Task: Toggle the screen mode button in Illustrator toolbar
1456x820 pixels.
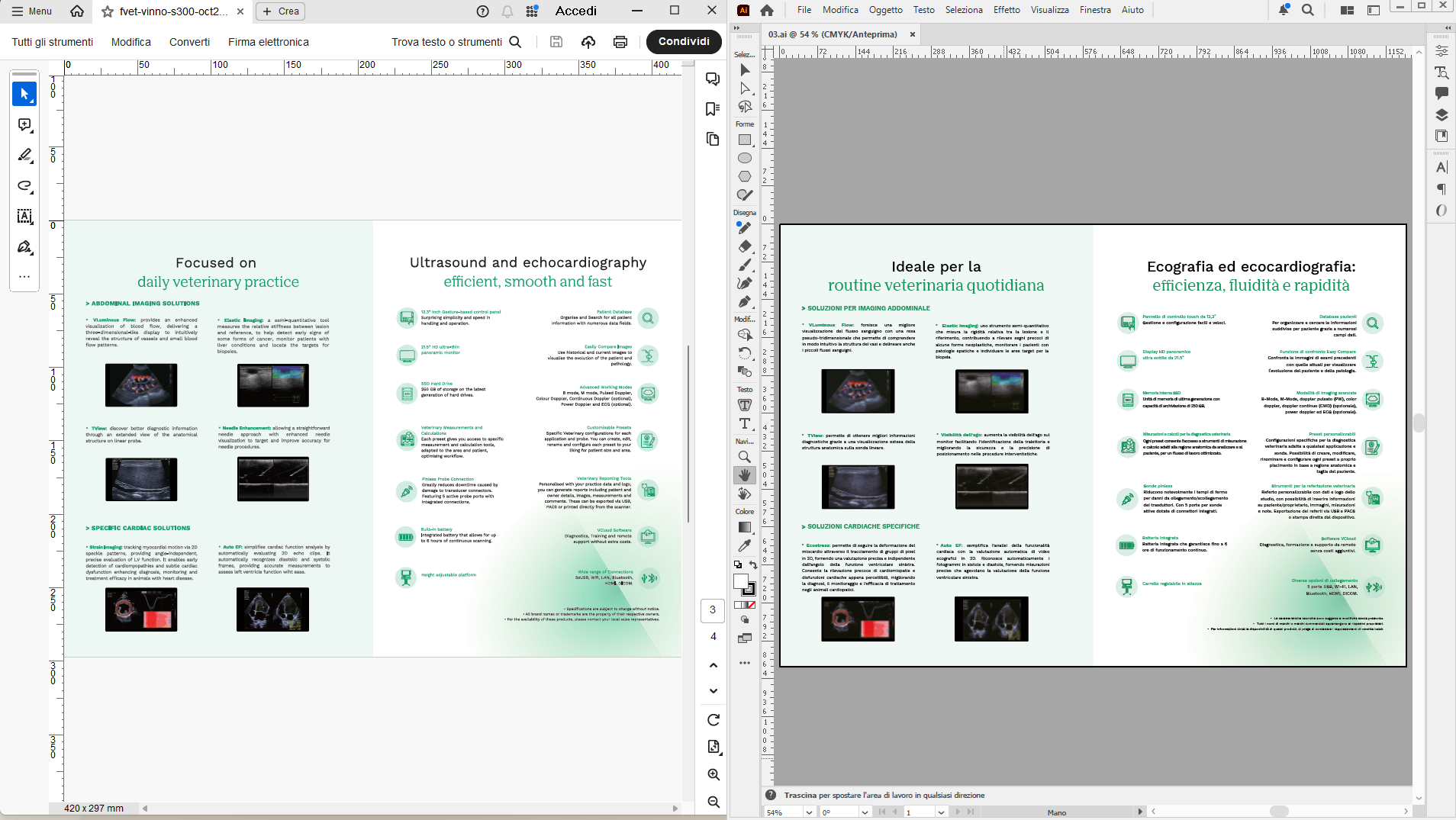Action: tap(745, 638)
